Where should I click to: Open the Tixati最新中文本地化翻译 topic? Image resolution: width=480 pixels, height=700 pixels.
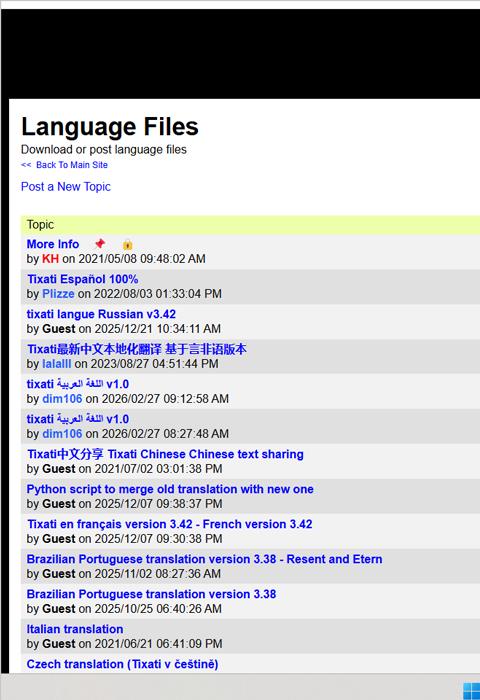[137, 349]
